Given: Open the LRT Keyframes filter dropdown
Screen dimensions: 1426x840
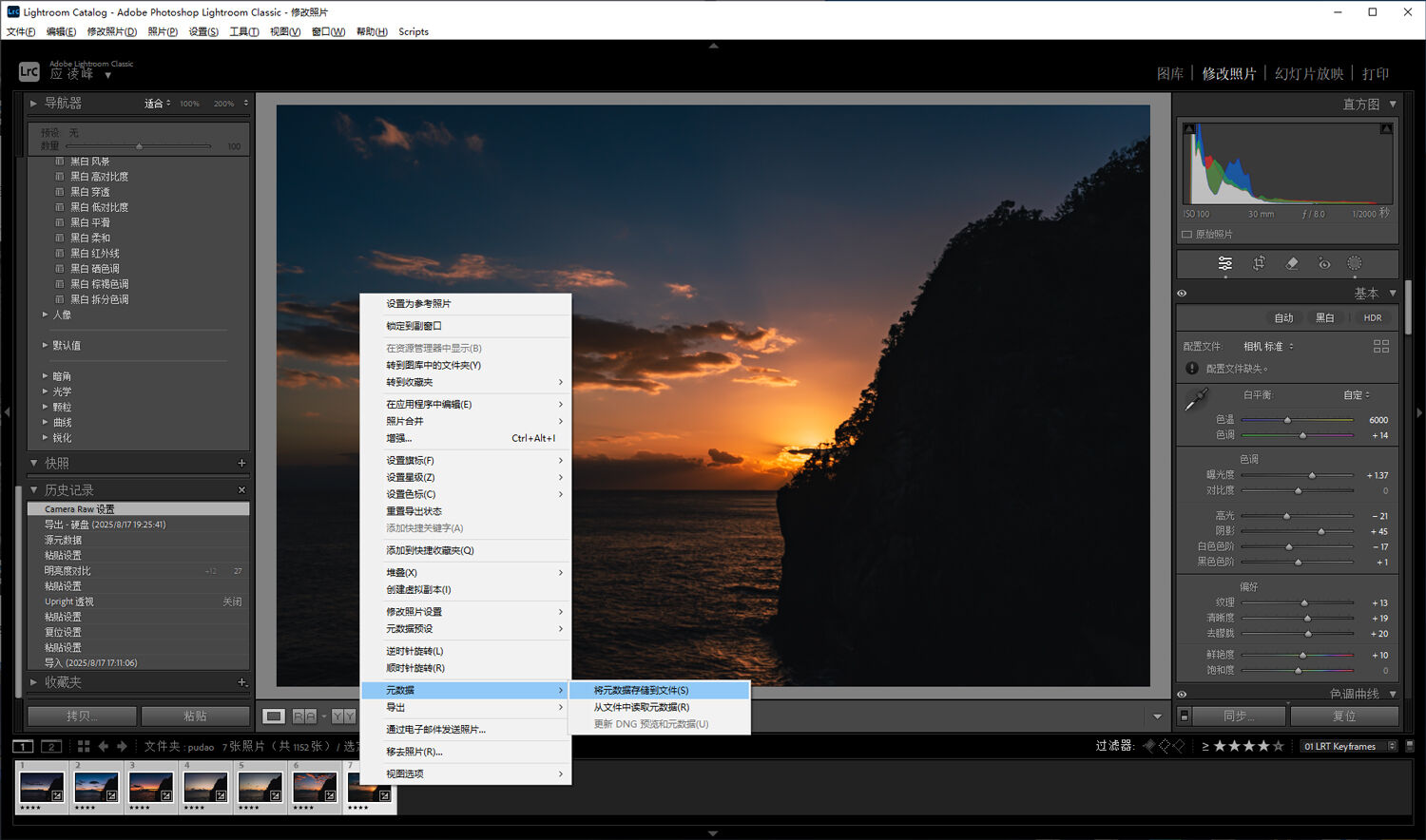Looking at the screenshot, I should 1348,746.
